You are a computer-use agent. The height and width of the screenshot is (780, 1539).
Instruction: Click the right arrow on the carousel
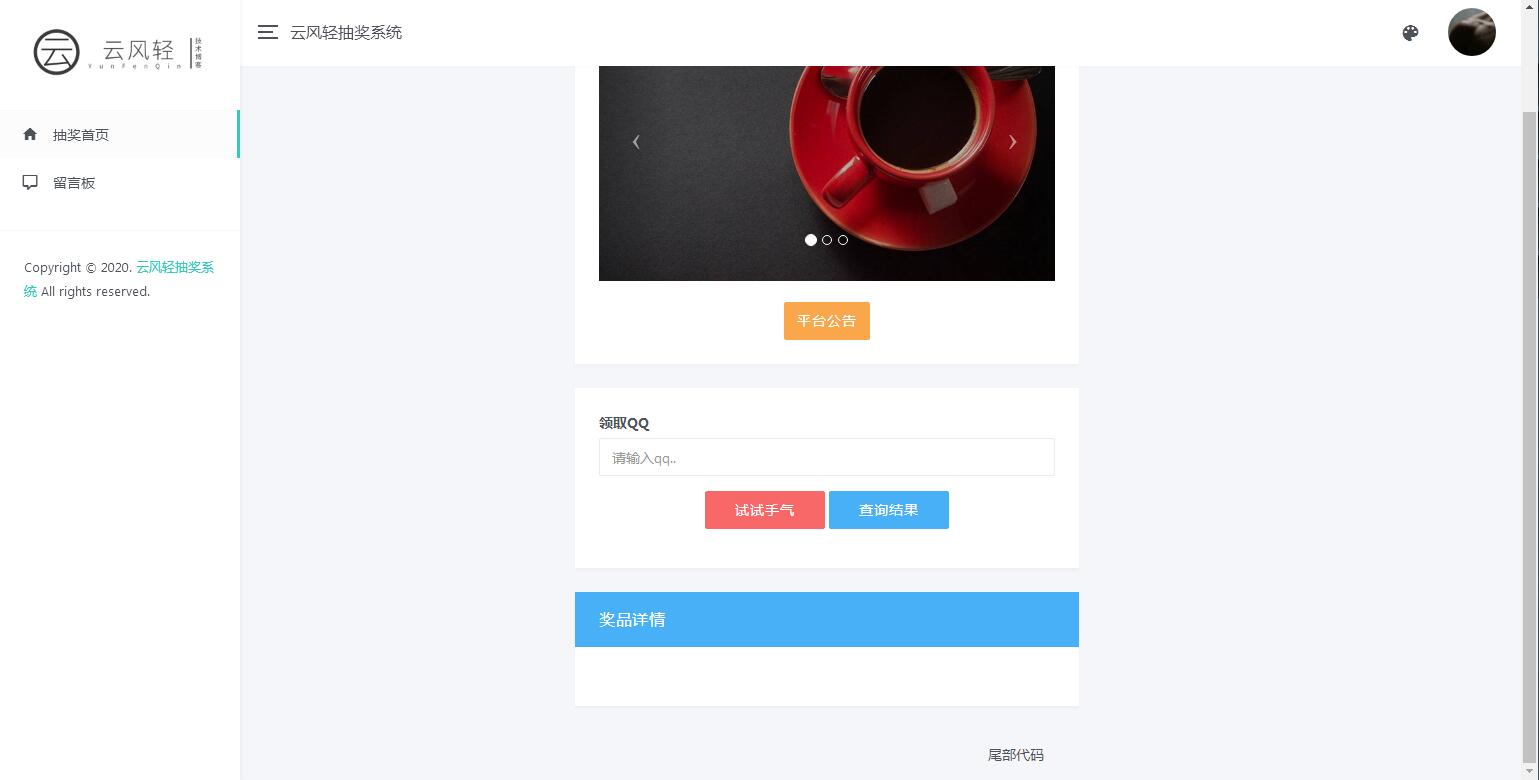click(1013, 142)
